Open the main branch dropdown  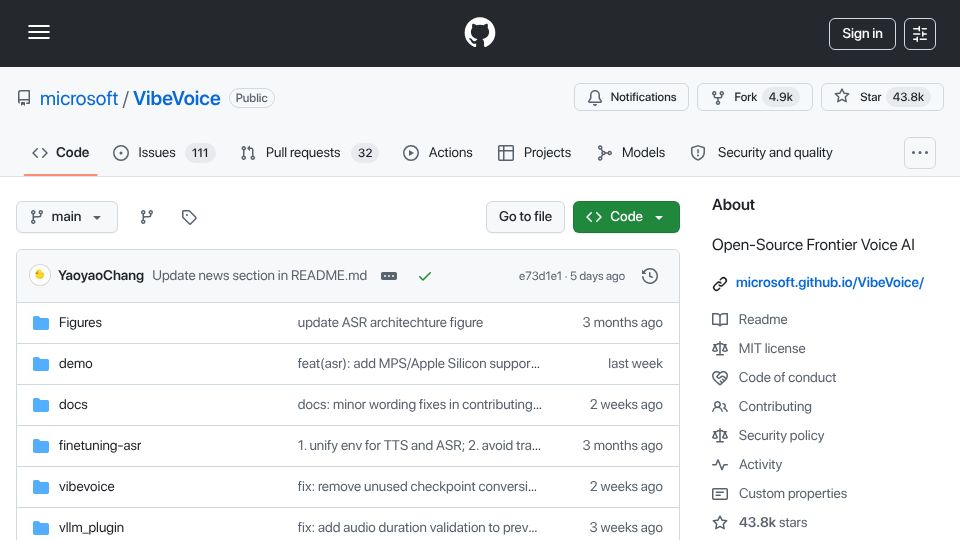[67, 217]
